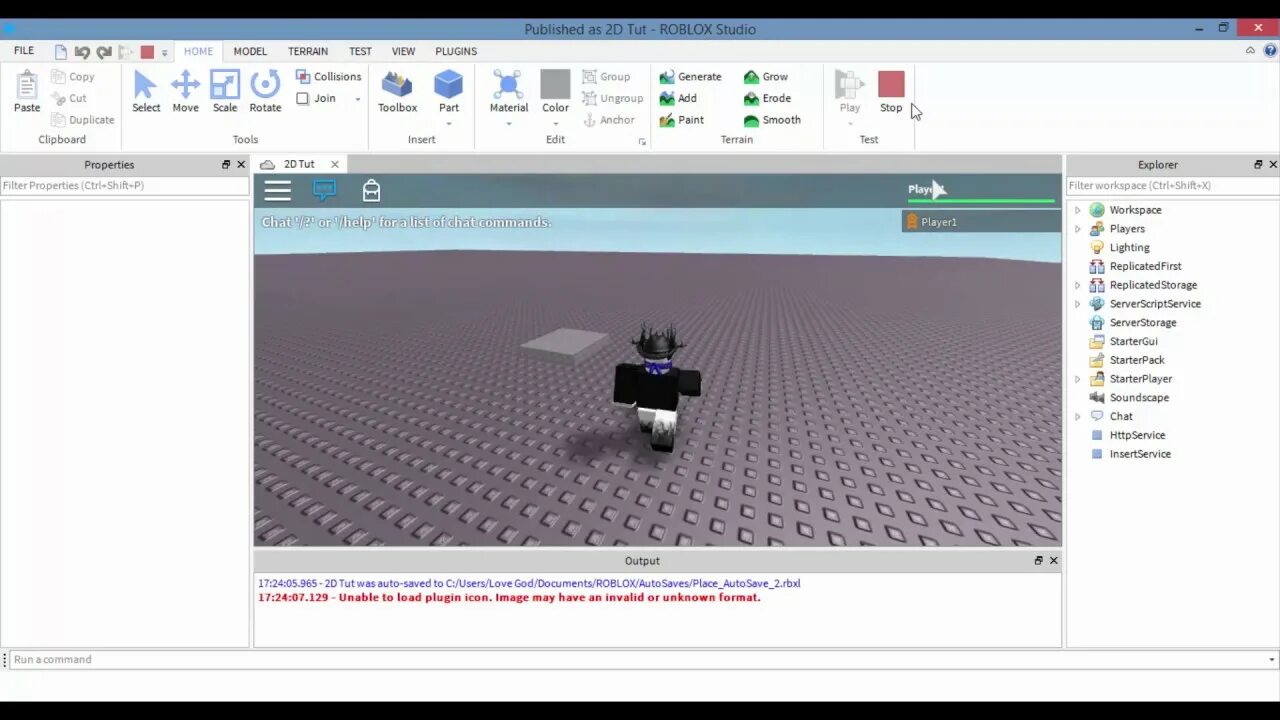Switch to the TEST ribbon tab
Viewport: 1280px width, 720px height.
[x=360, y=51]
